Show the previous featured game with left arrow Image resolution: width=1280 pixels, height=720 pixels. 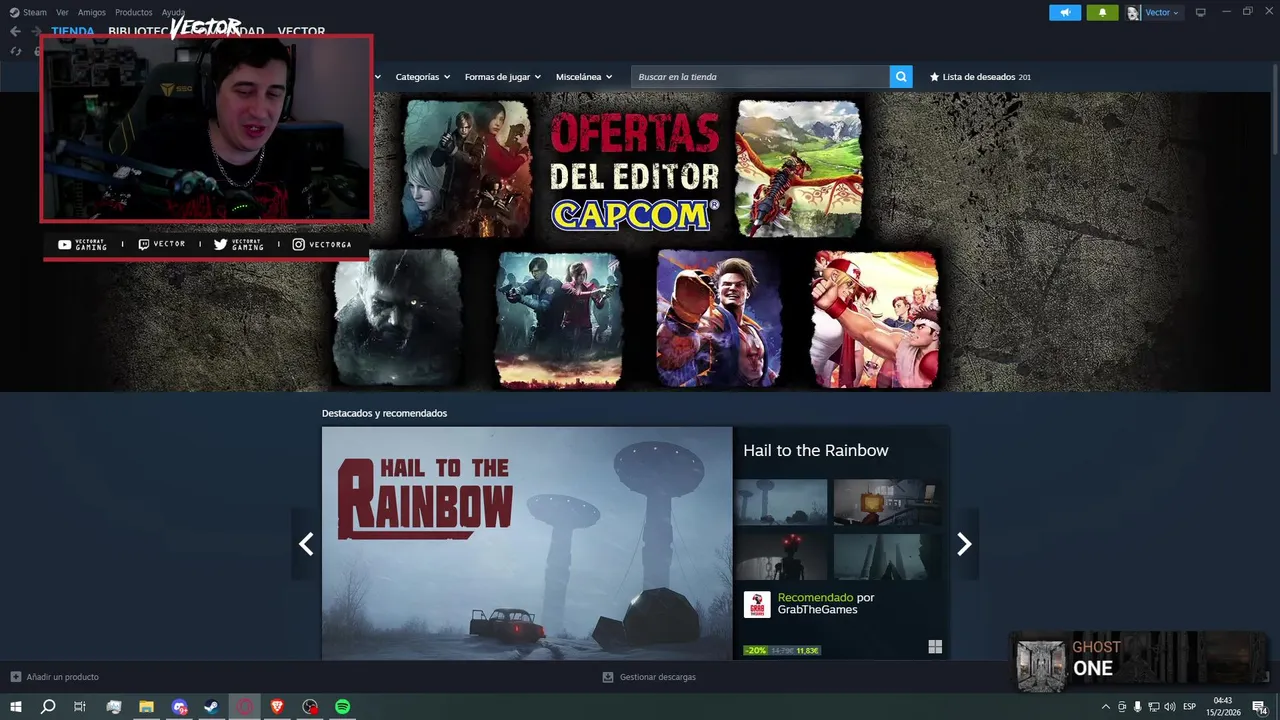[306, 544]
